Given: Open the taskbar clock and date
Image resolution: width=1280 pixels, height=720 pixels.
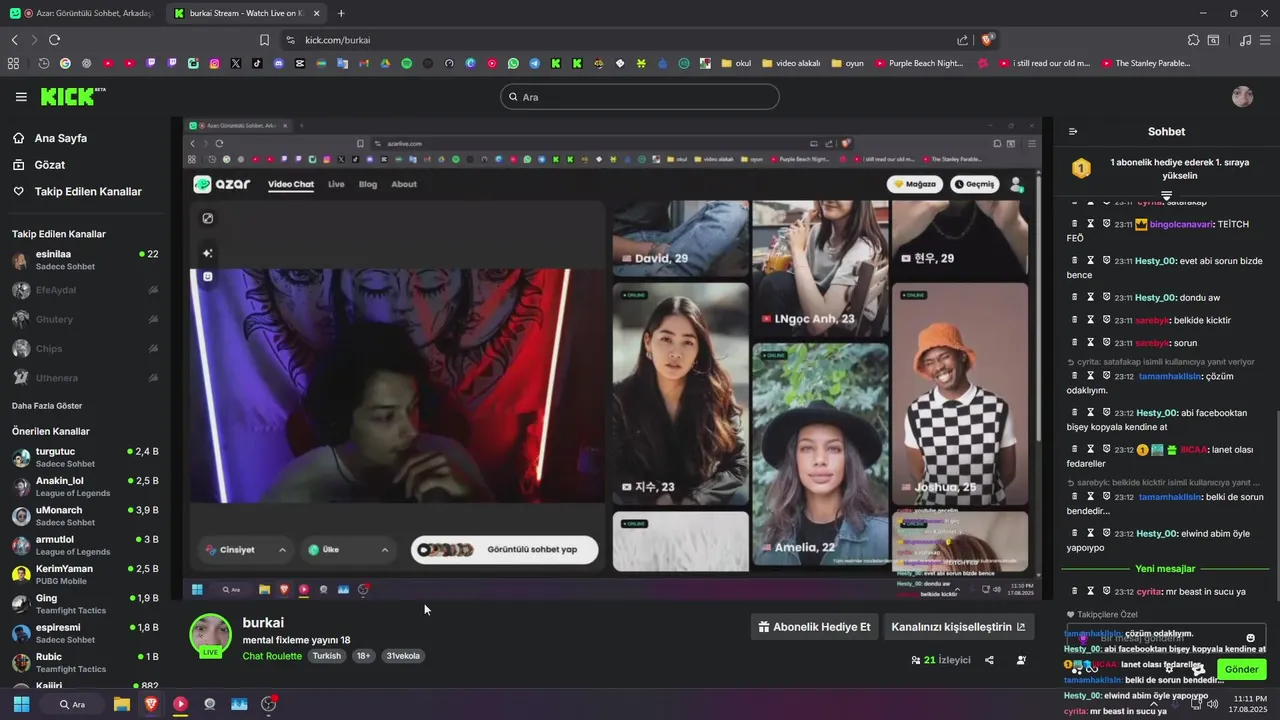Looking at the screenshot, I should [x=1250, y=704].
